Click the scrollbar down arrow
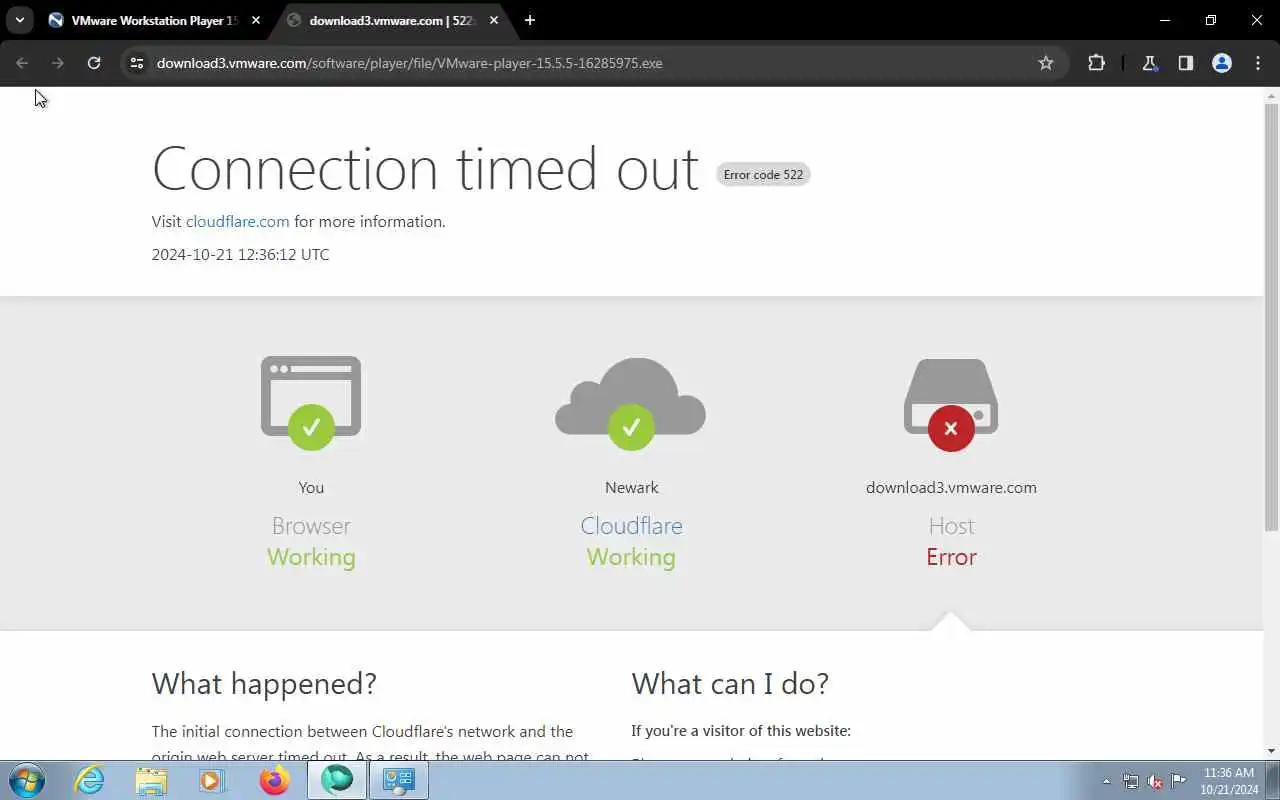The image size is (1280, 800). (x=1272, y=751)
